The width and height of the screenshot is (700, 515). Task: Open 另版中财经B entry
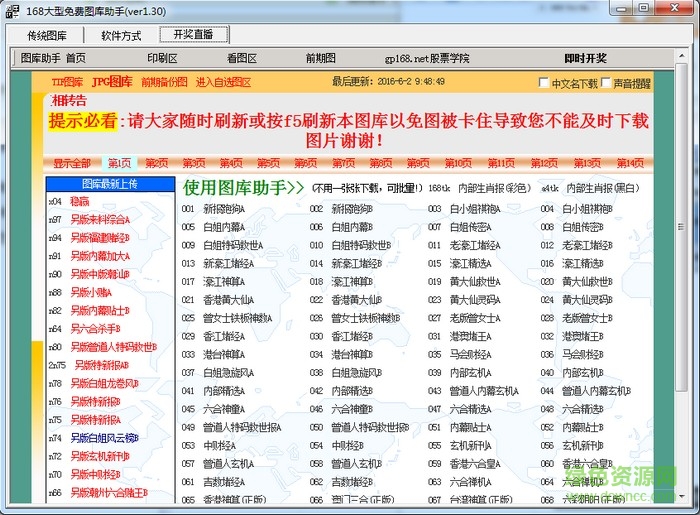(x=95, y=474)
